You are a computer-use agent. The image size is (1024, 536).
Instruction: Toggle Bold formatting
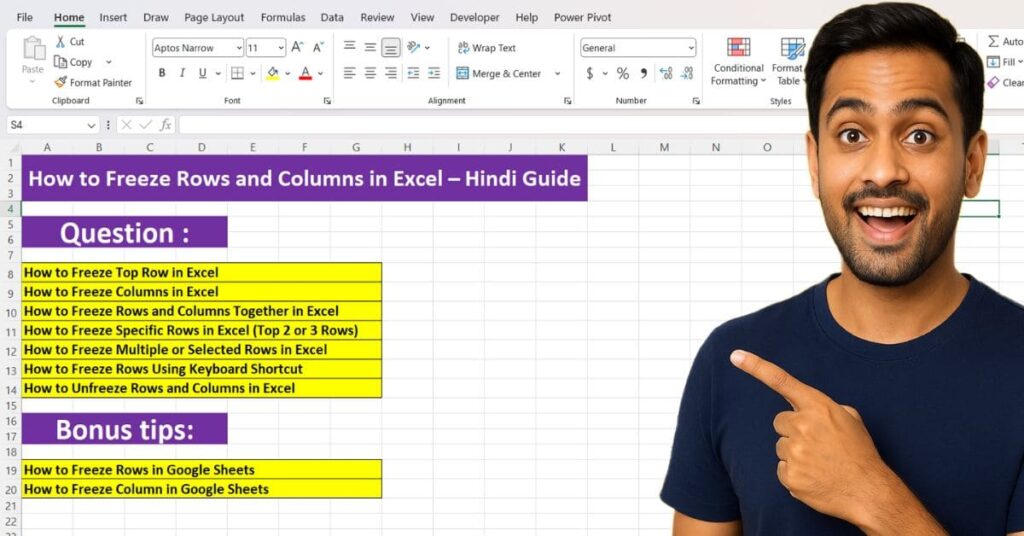point(162,73)
